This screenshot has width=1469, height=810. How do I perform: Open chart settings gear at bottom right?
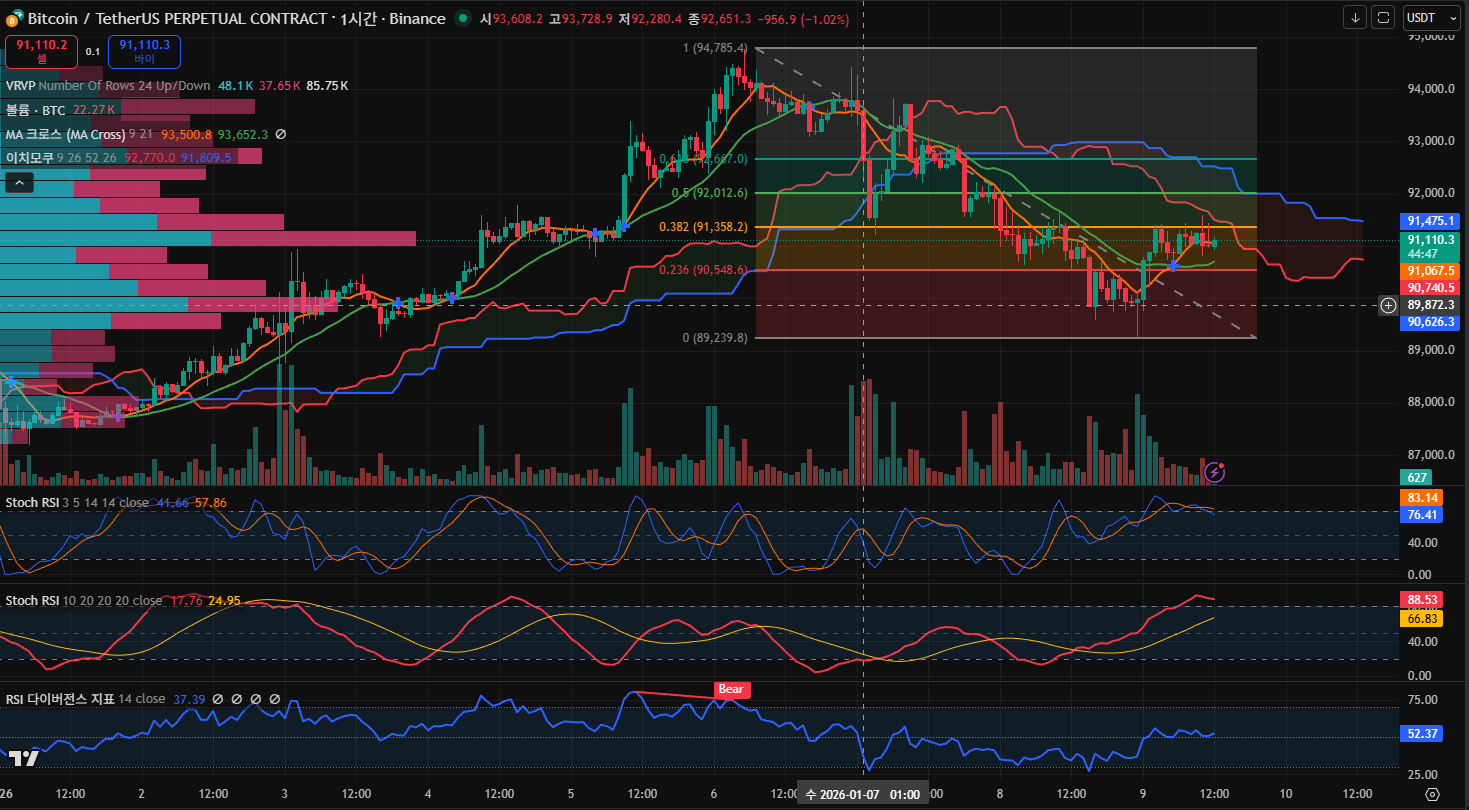point(1432,794)
